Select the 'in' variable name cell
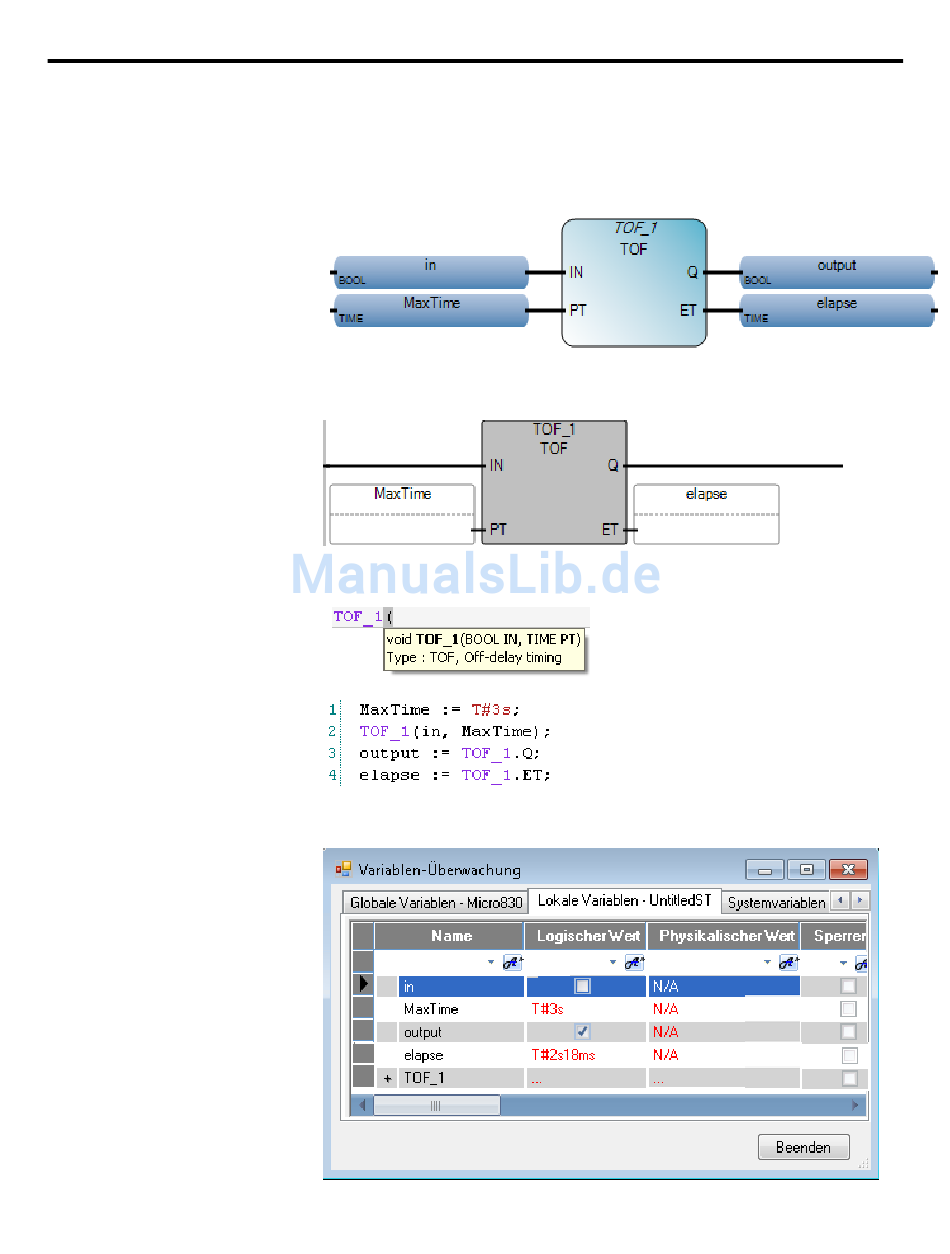Screen dimensions: 950x1254 pyautogui.click(x=461, y=986)
